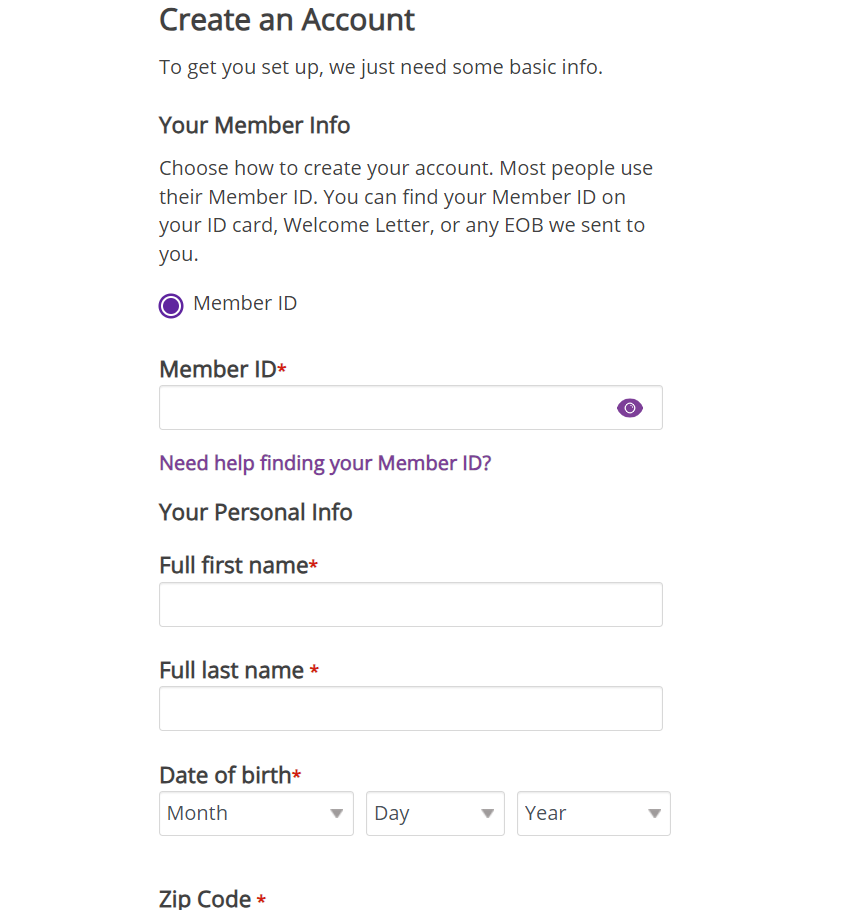Click the Full first name input field

(x=410, y=604)
